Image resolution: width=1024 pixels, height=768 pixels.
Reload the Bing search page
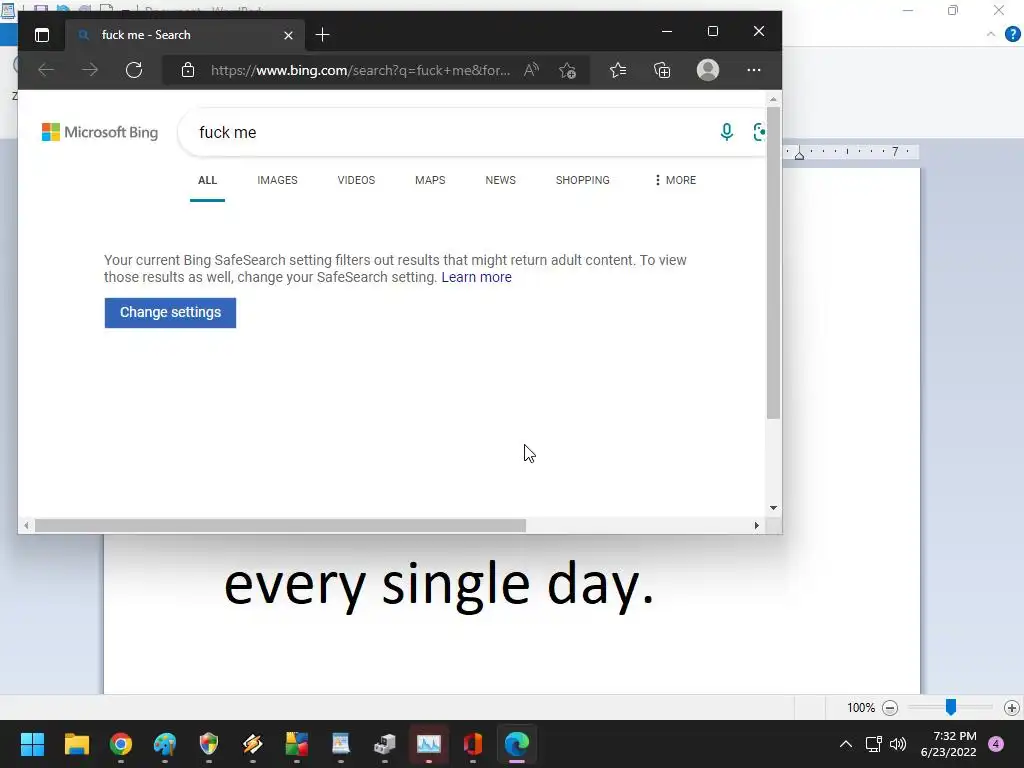134,70
